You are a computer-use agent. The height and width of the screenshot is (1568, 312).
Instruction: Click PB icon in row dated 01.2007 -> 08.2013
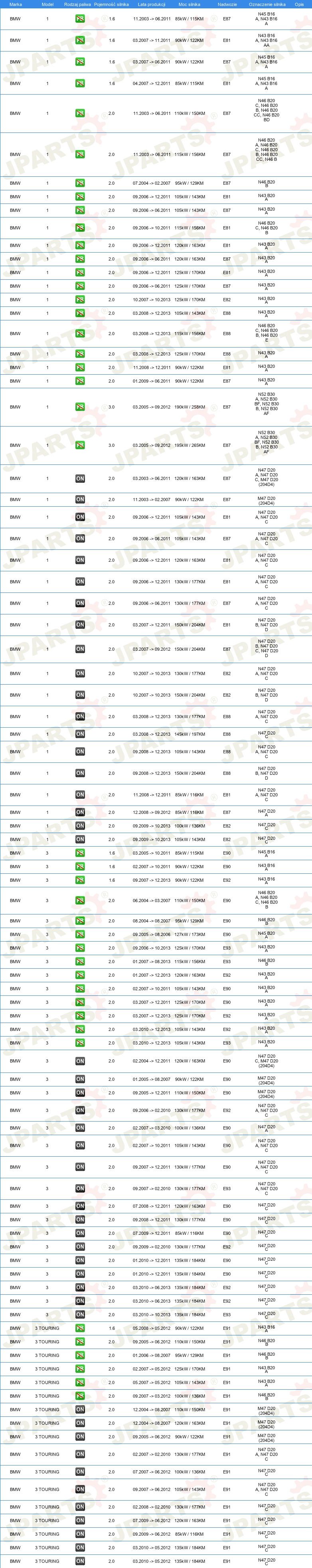click(x=80, y=962)
